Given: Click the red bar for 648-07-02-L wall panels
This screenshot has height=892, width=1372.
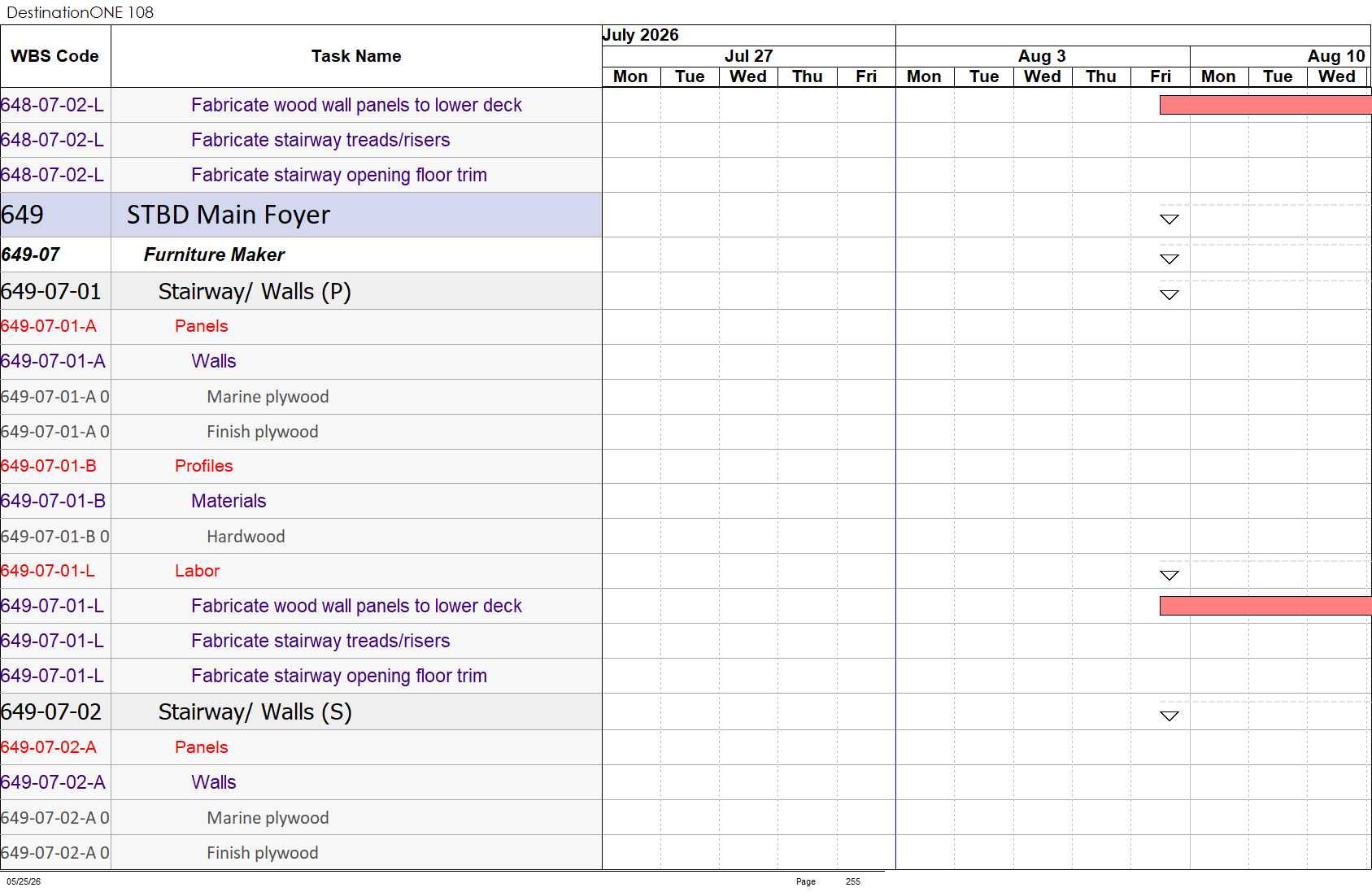Looking at the screenshot, I should [x=1265, y=105].
